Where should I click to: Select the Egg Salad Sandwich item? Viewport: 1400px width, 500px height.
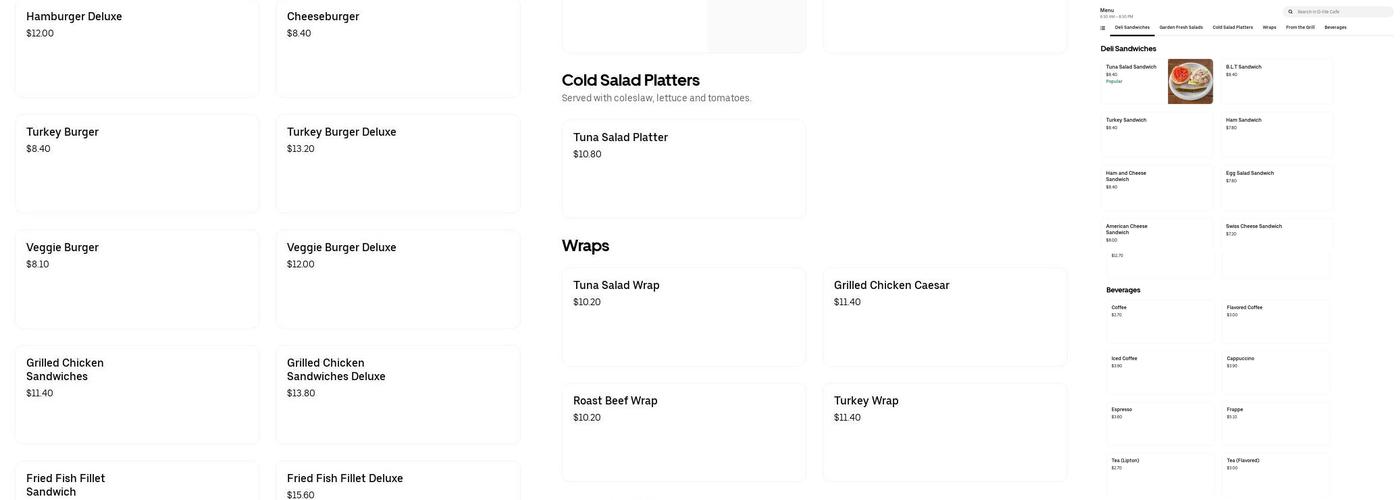click(1277, 187)
